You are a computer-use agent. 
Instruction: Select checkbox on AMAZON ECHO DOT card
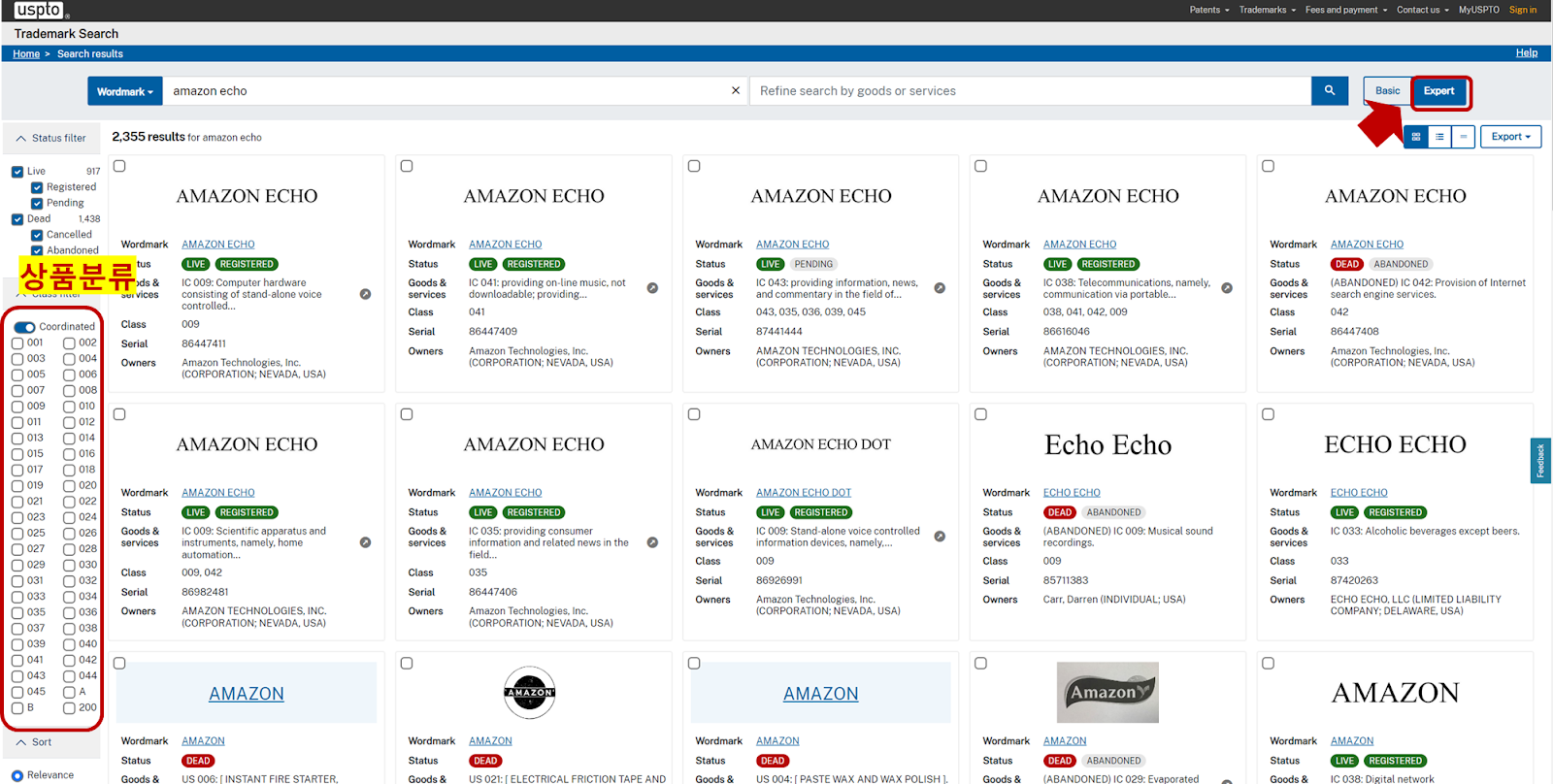(x=694, y=414)
